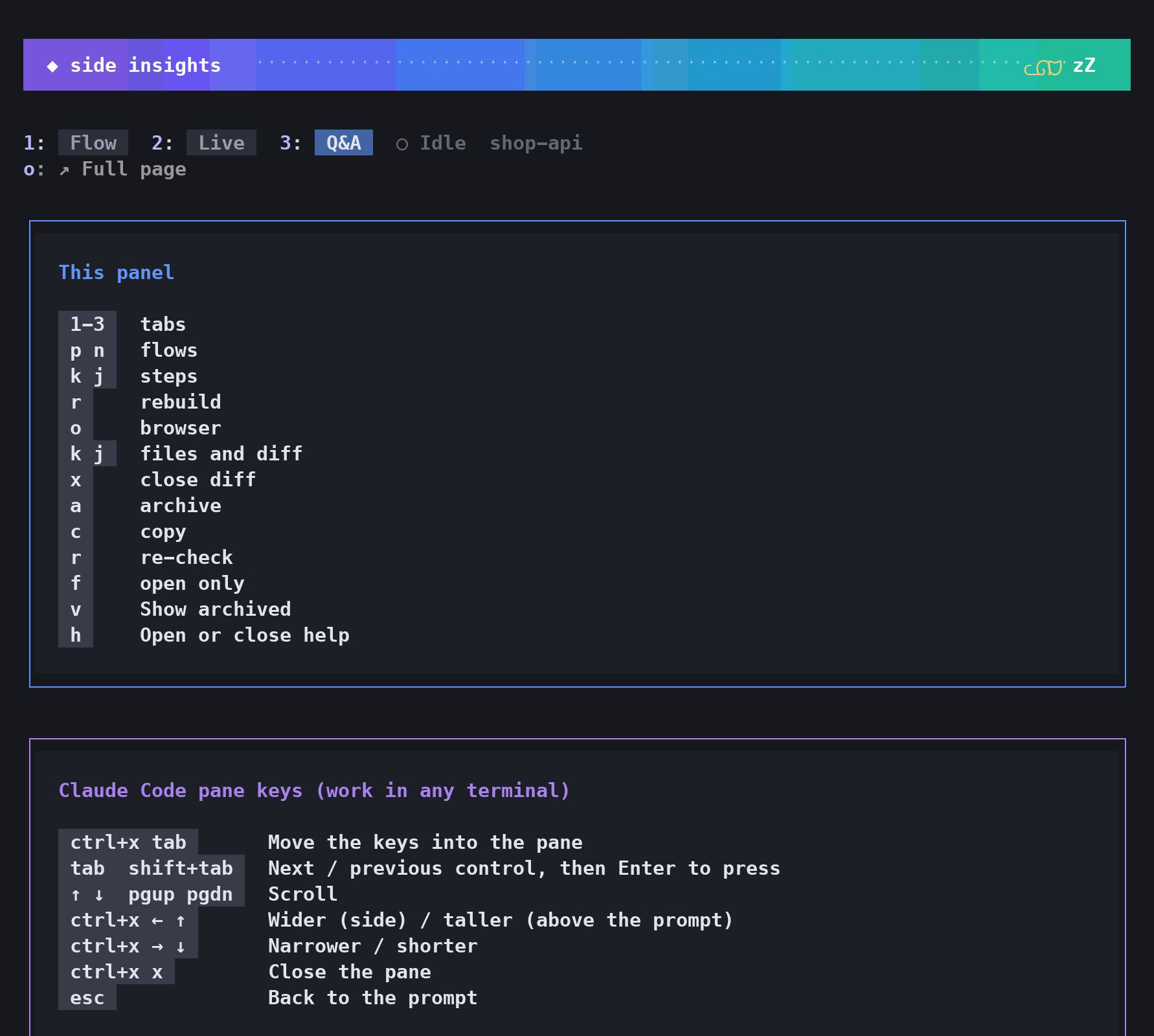Click the shop-api project label
The width and height of the screenshot is (1154, 1036).
coord(536,142)
